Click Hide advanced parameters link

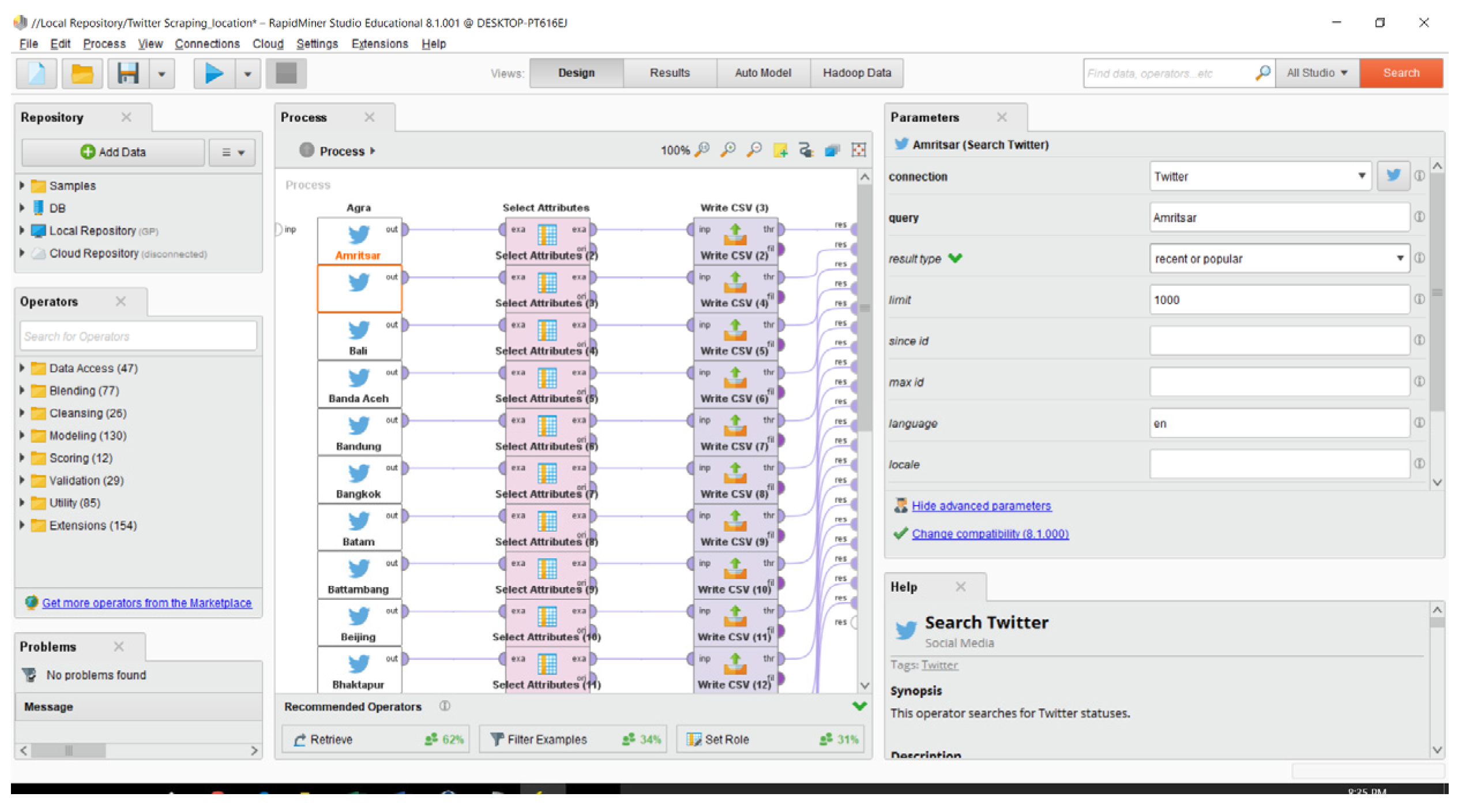point(981,506)
